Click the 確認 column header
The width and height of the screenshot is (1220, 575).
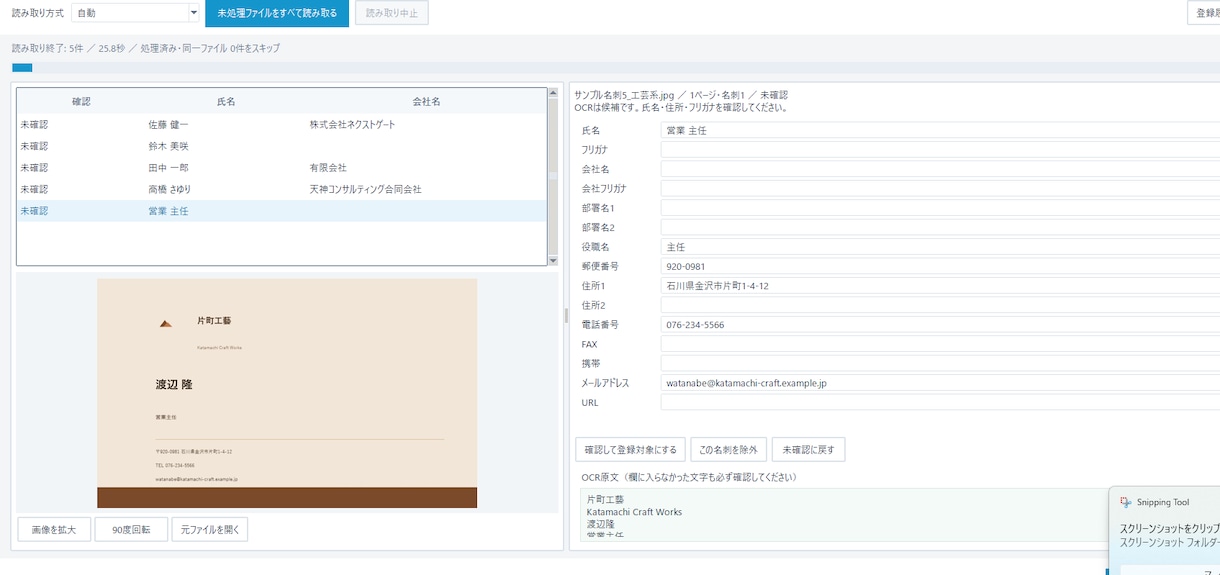coord(81,101)
